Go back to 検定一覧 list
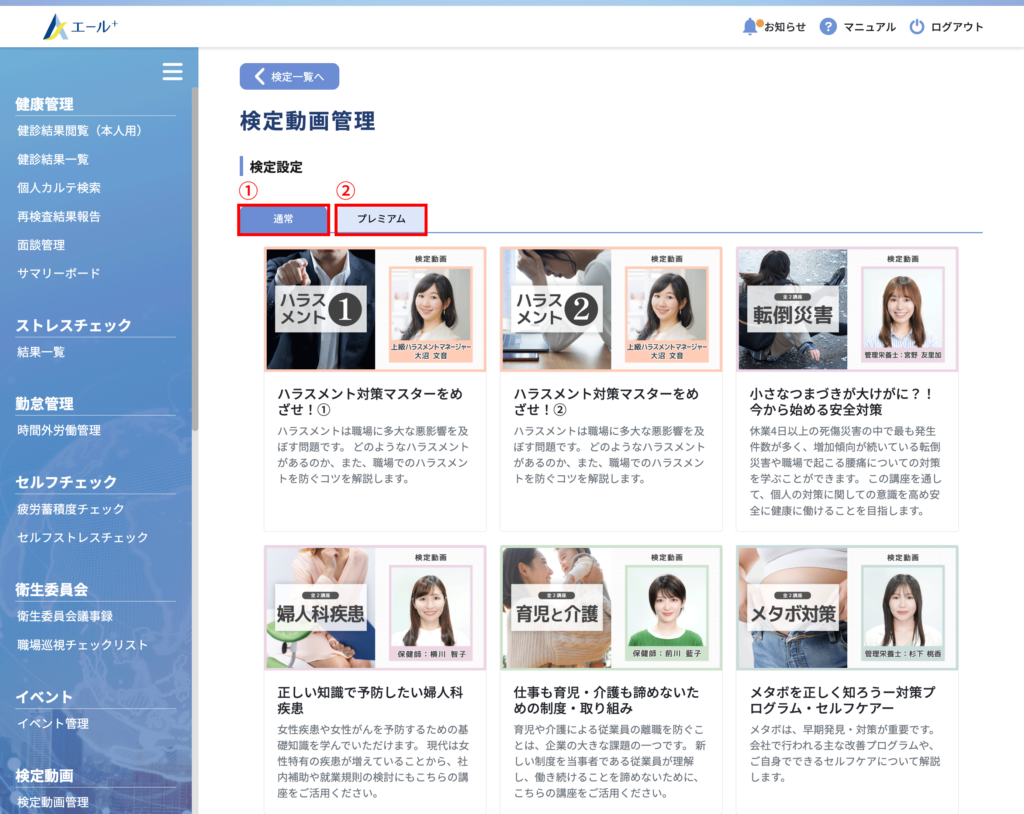Screen dimensions: 1024x814 (289, 77)
